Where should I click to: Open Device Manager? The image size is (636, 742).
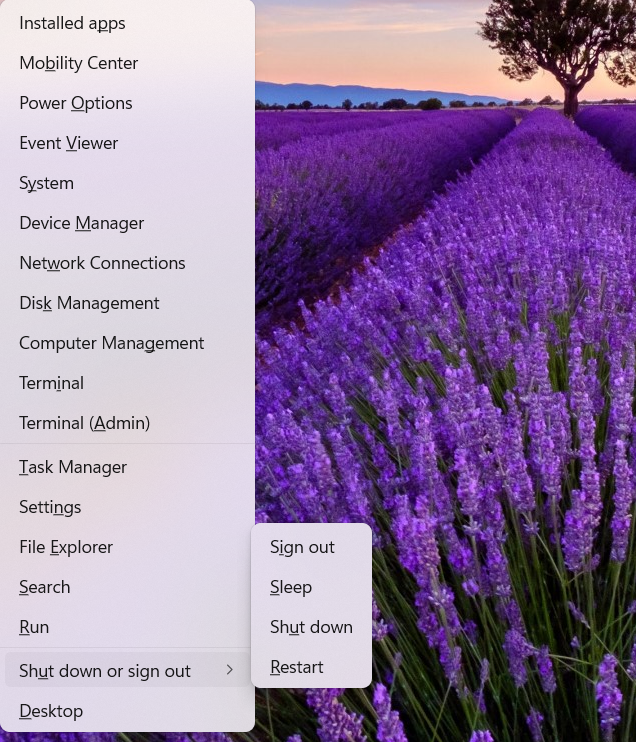pos(81,223)
